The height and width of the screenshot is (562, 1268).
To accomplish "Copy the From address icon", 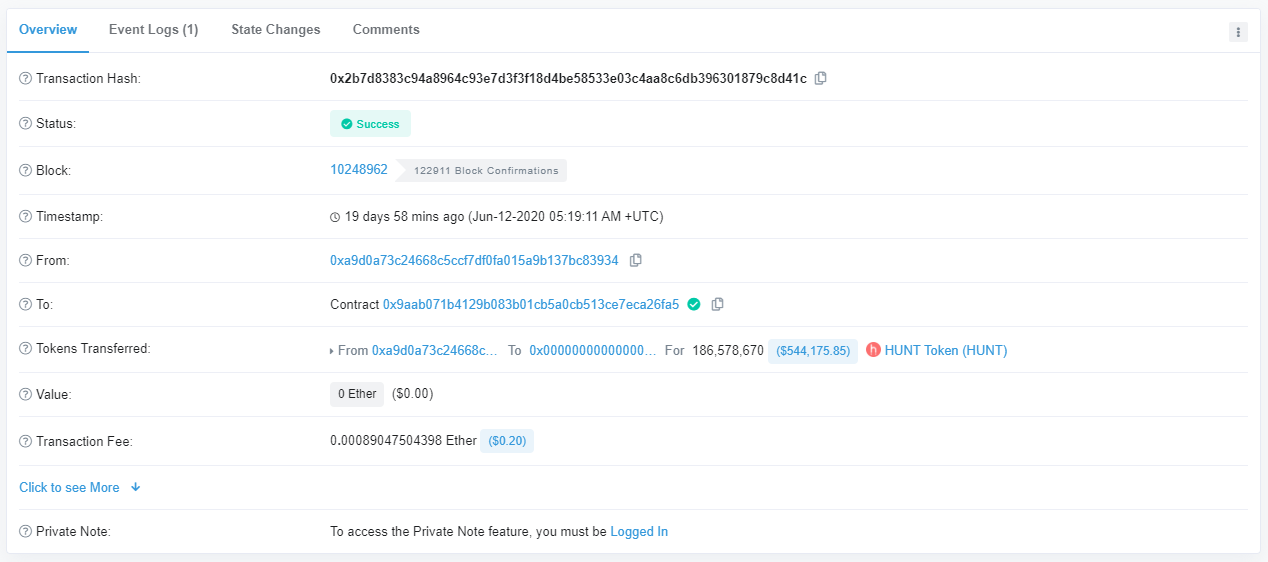I will 636,260.
